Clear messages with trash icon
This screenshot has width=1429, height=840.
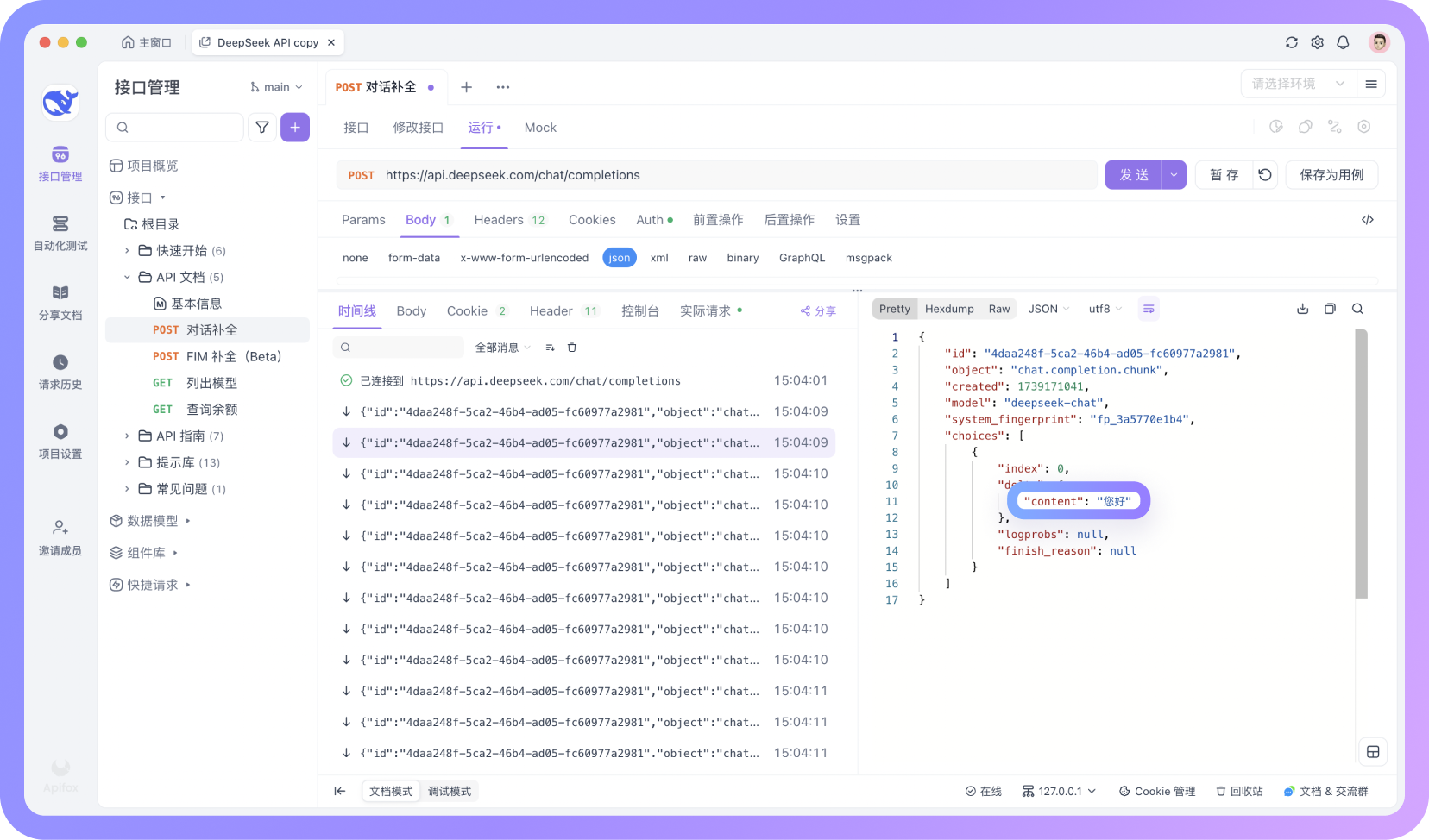[x=572, y=348]
